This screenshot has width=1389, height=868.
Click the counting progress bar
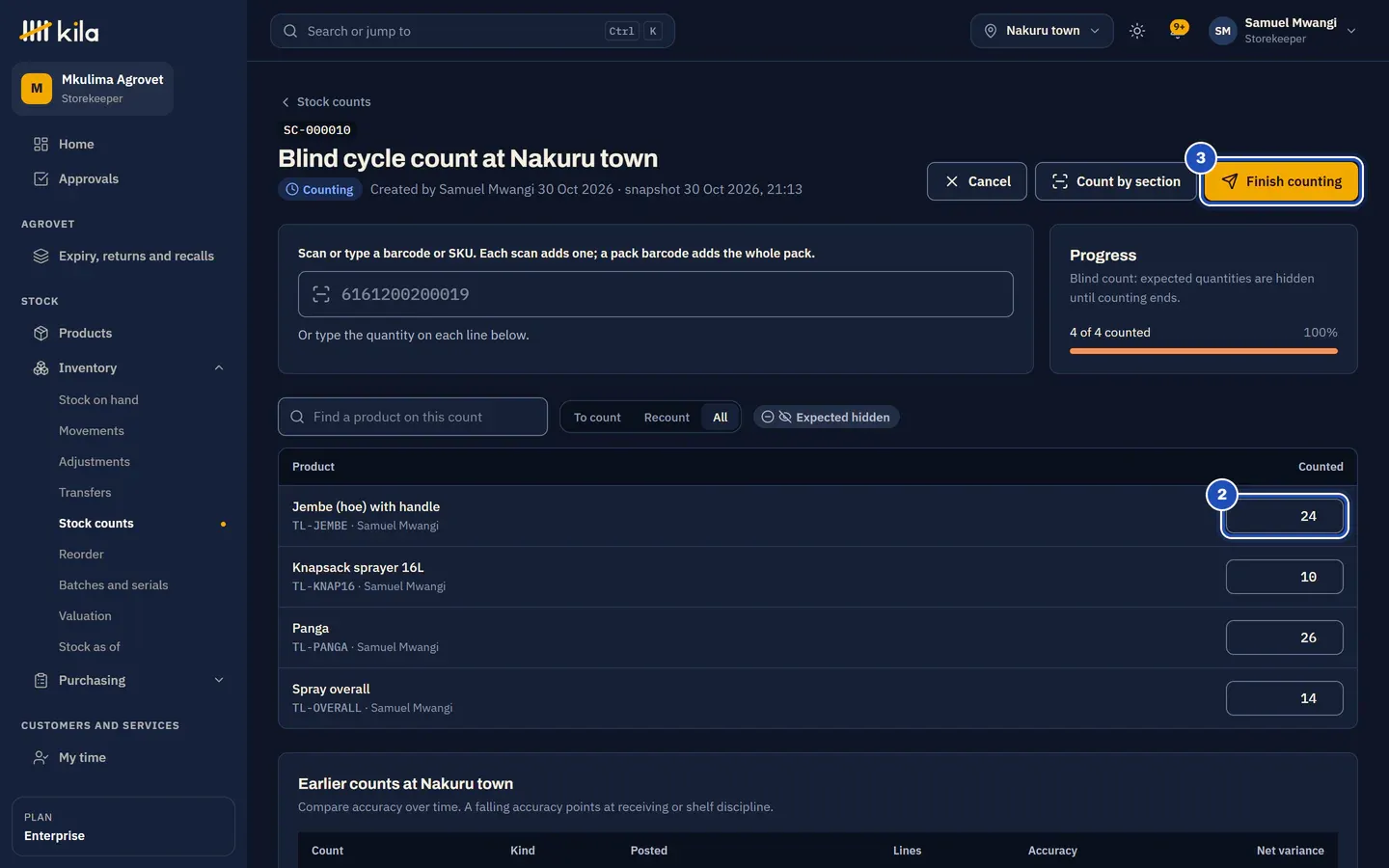click(x=1204, y=351)
